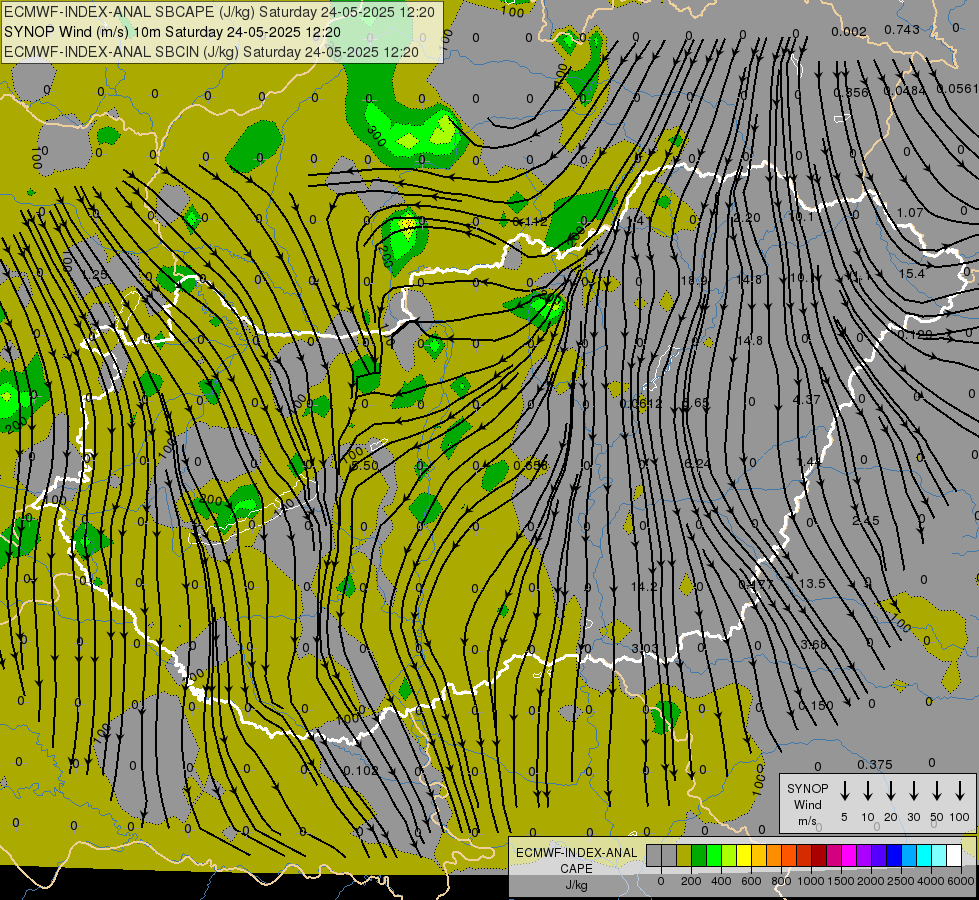Click the 1.25 value on the map
This screenshot has width=979, height=900.
94,275
